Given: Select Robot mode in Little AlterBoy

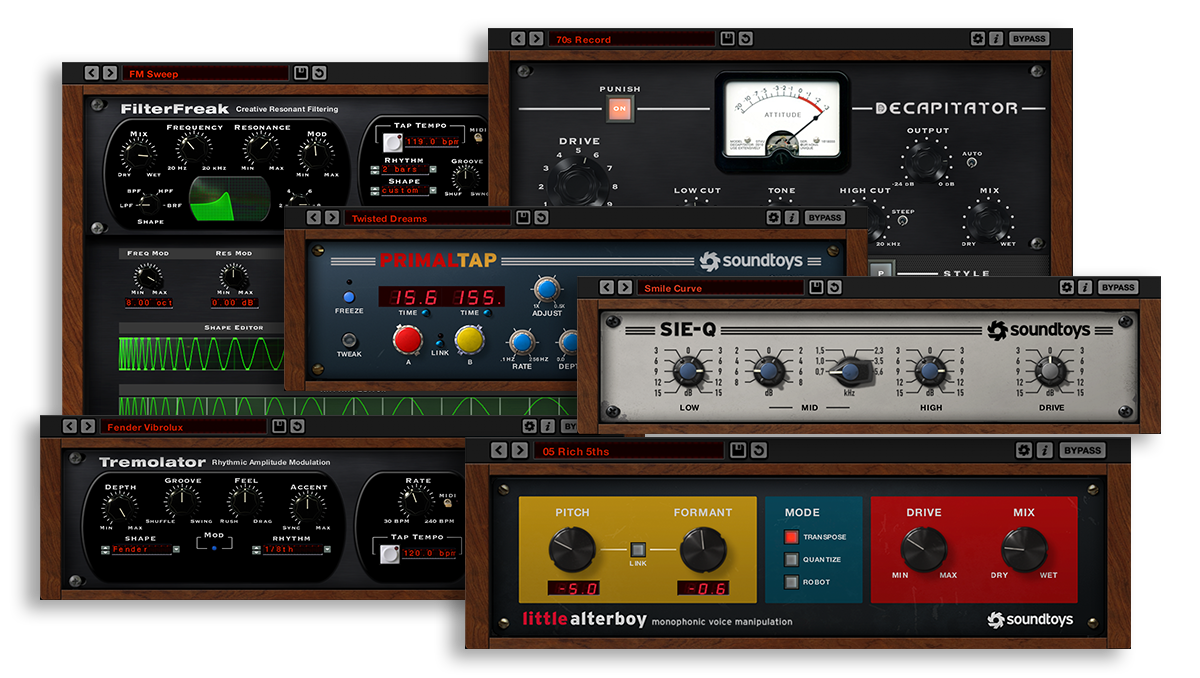Looking at the screenshot, I should tap(791, 582).
